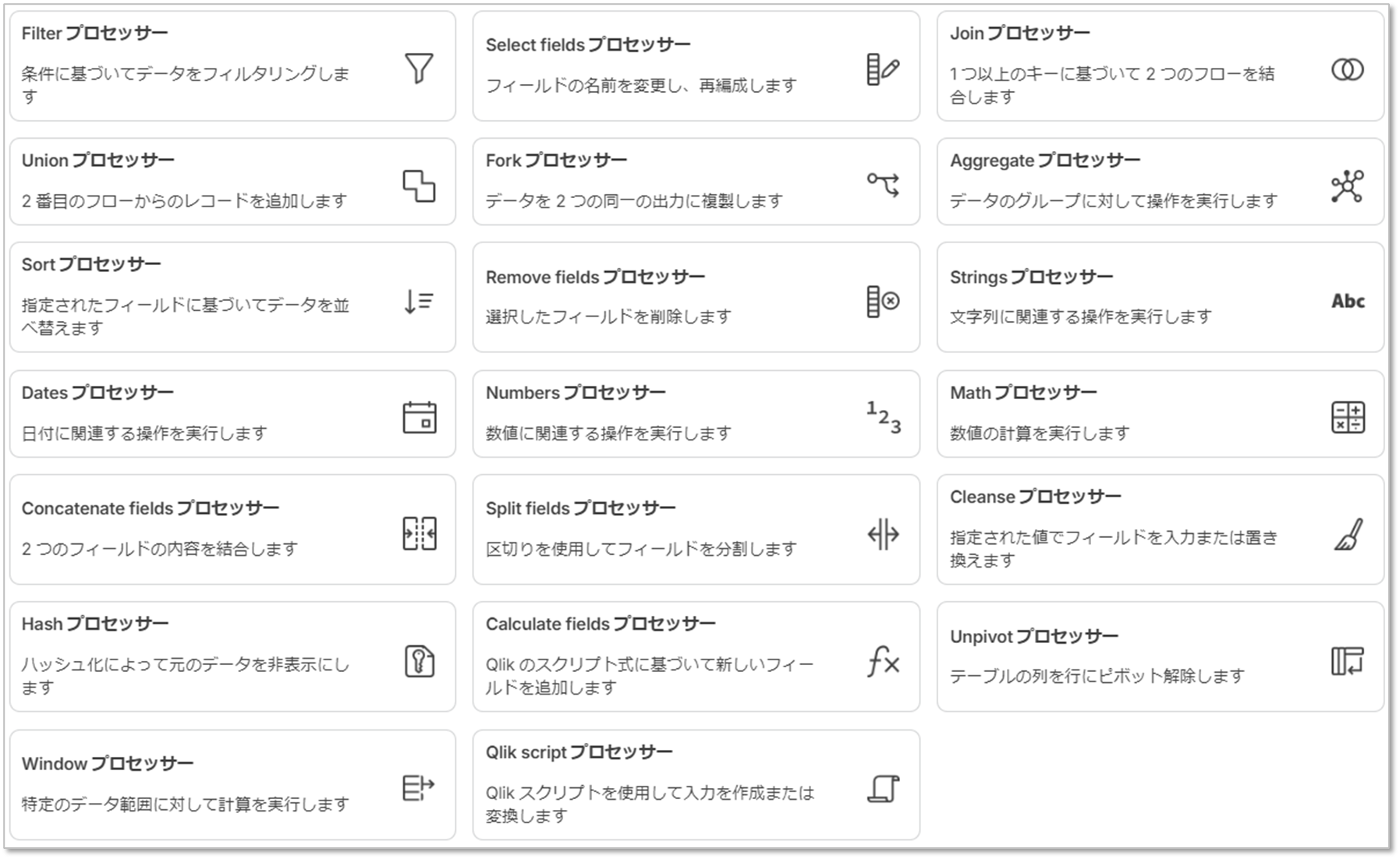1400x859 pixels.
Task: Click the Aggregate processor node icon
Action: click(1347, 186)
